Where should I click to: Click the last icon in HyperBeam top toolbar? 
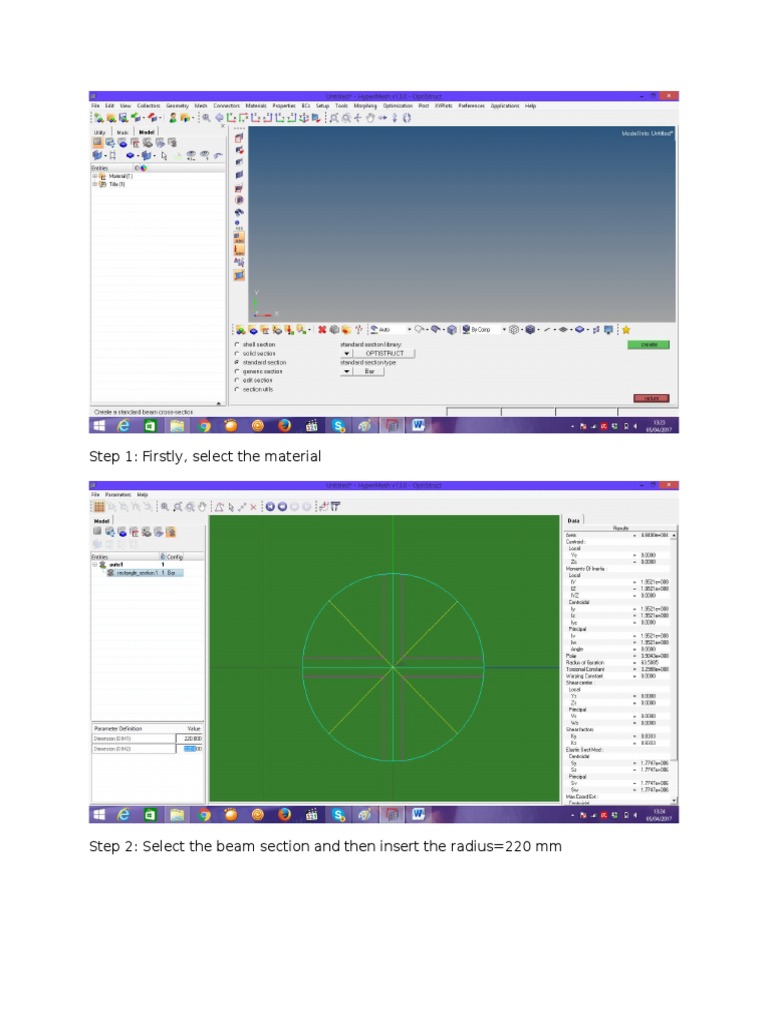336,507
